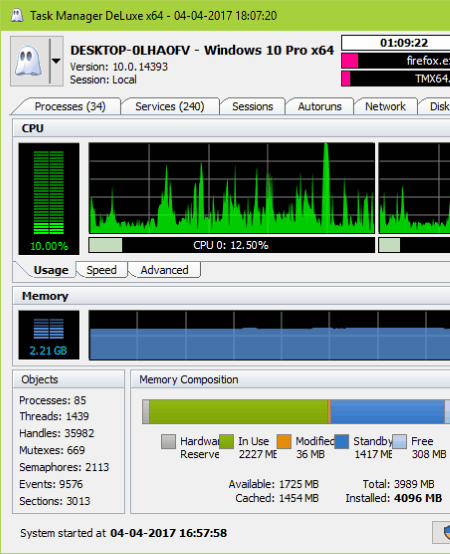The image size is (450, 554).
Task: Go to the Autoruns tab
Action: click(320, 106)
